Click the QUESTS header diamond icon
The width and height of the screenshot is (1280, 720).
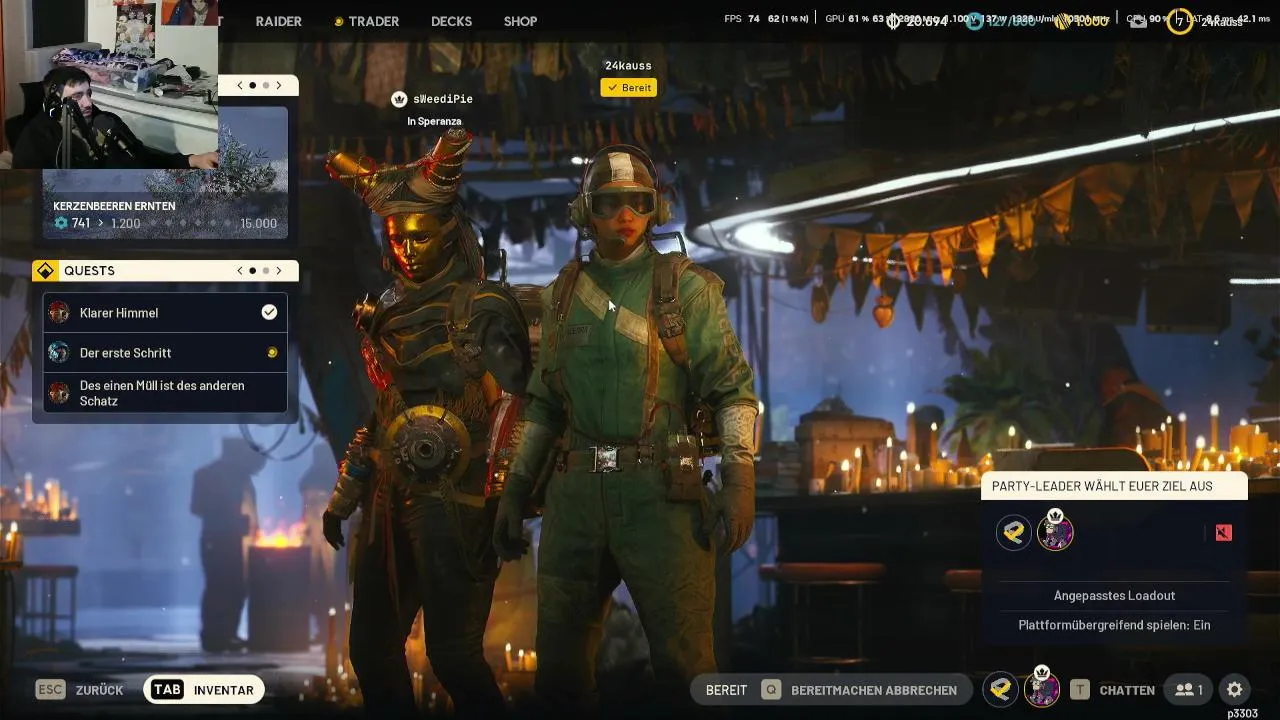[x=44, y=271]
